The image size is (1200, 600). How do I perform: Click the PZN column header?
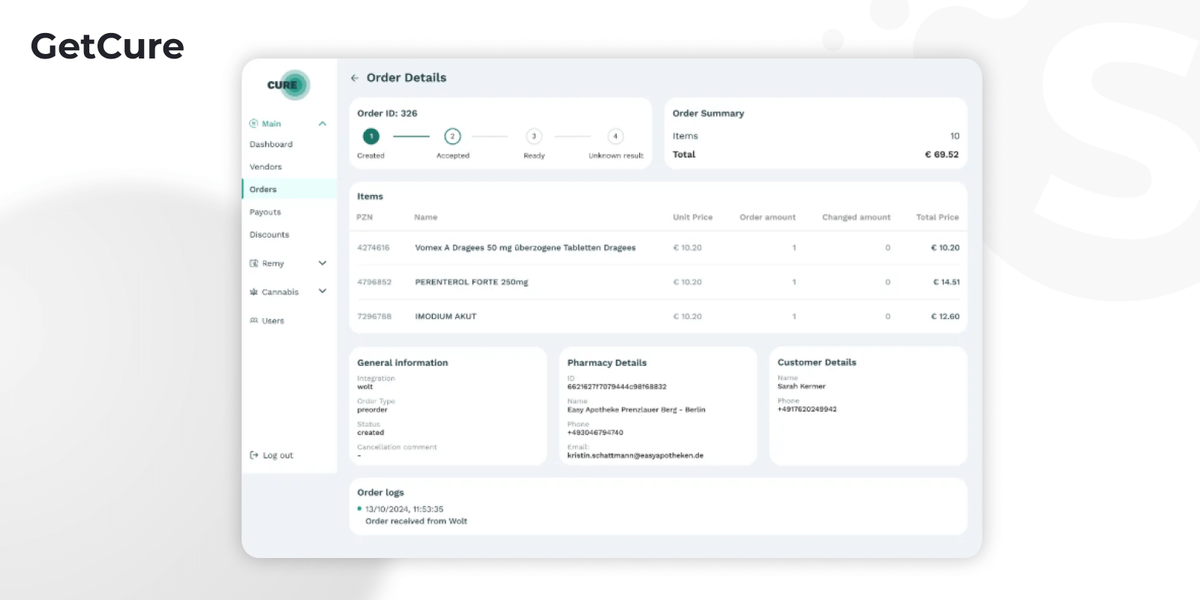tap(365, 217)
